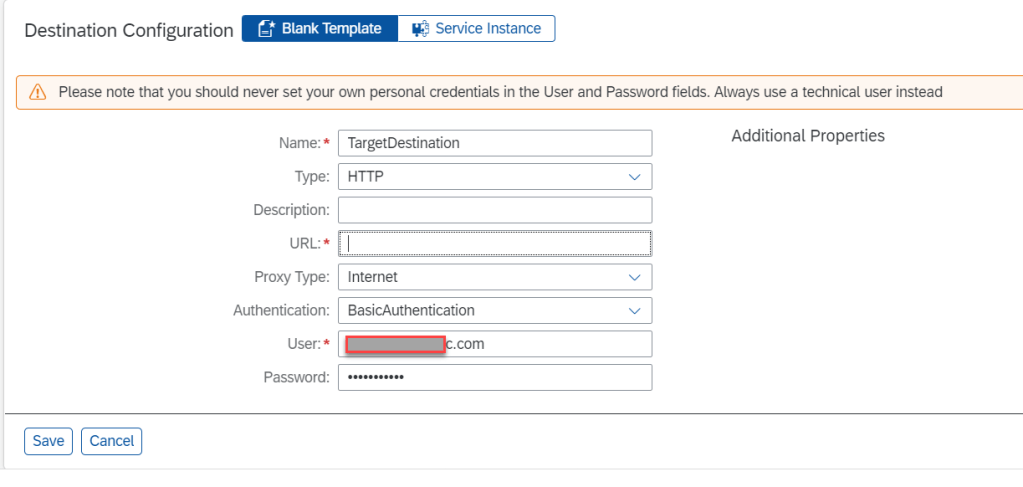1023x487 pixels.
Task: Click inside the URL text field
Action: click(x=495, y=244)
